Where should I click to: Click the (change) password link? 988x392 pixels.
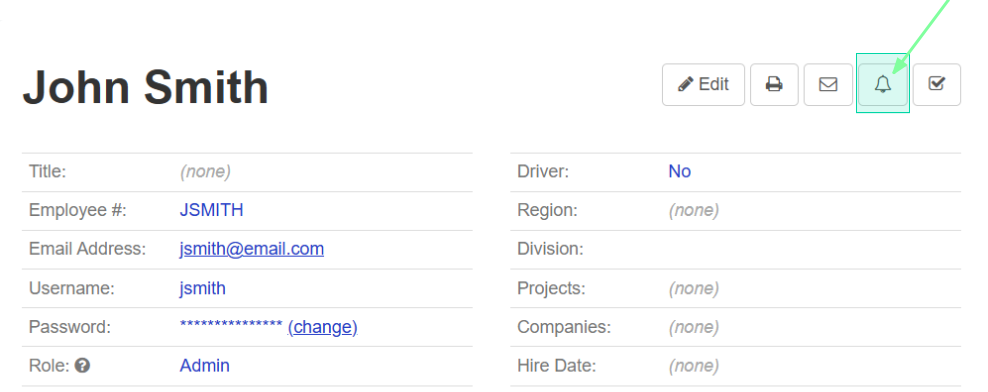pyautogui.click(x=323, y=327)
